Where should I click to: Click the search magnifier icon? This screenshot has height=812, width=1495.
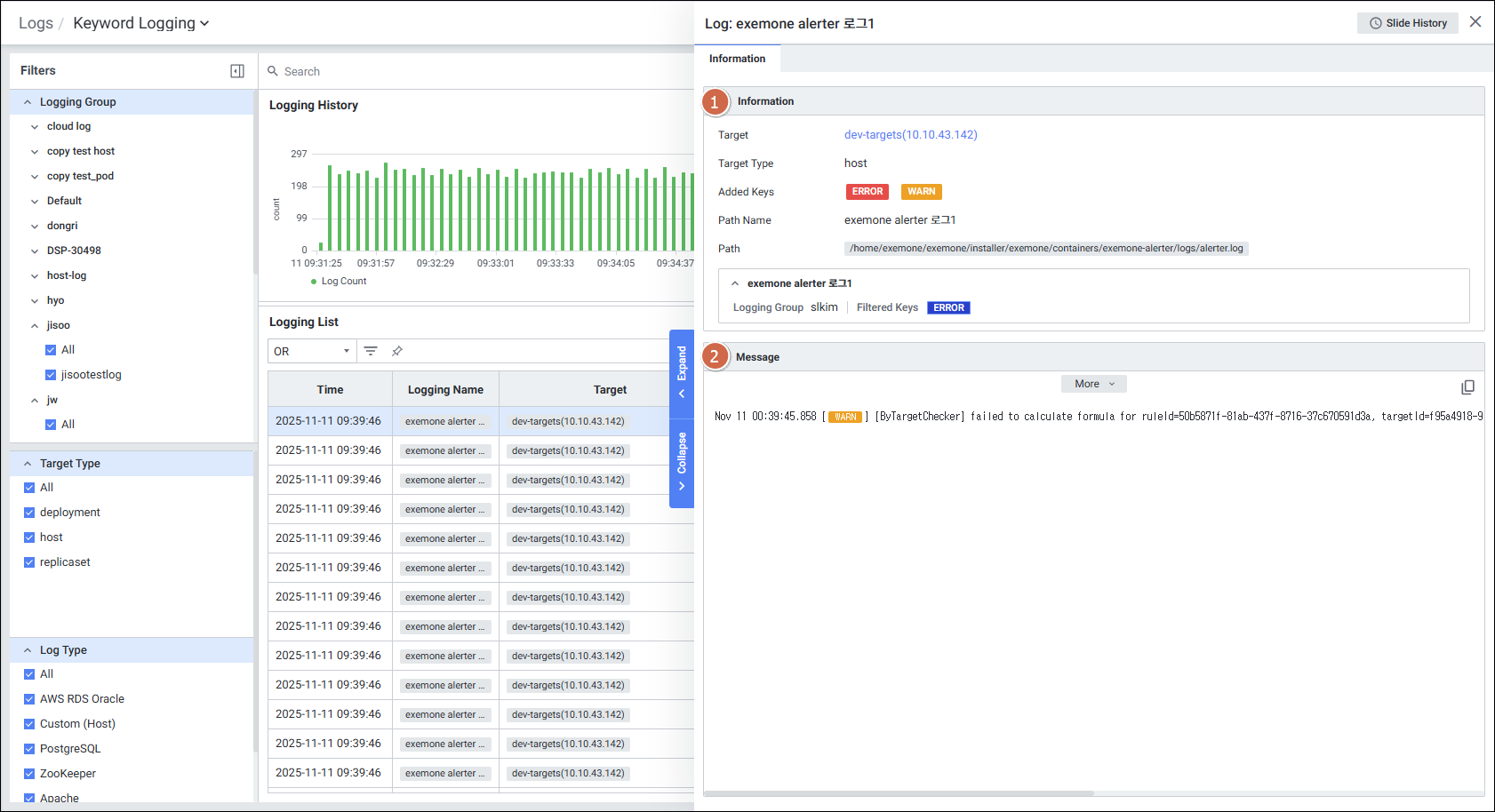coord(273,71)
